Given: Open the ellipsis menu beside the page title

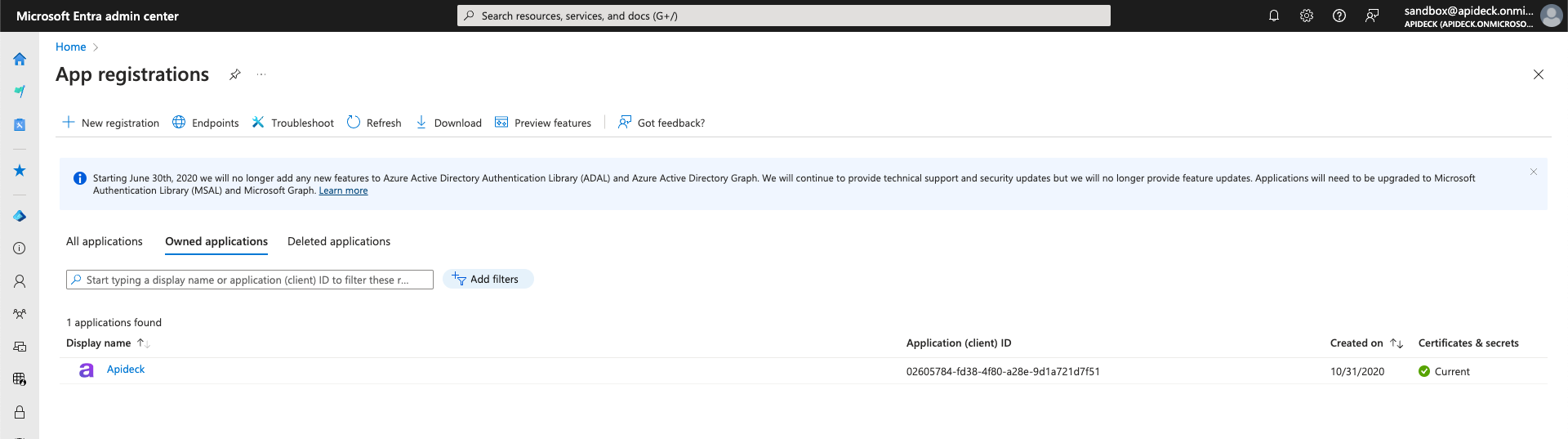Looking at the screenshot, I should pyautogui.click(x=261, y=74).
